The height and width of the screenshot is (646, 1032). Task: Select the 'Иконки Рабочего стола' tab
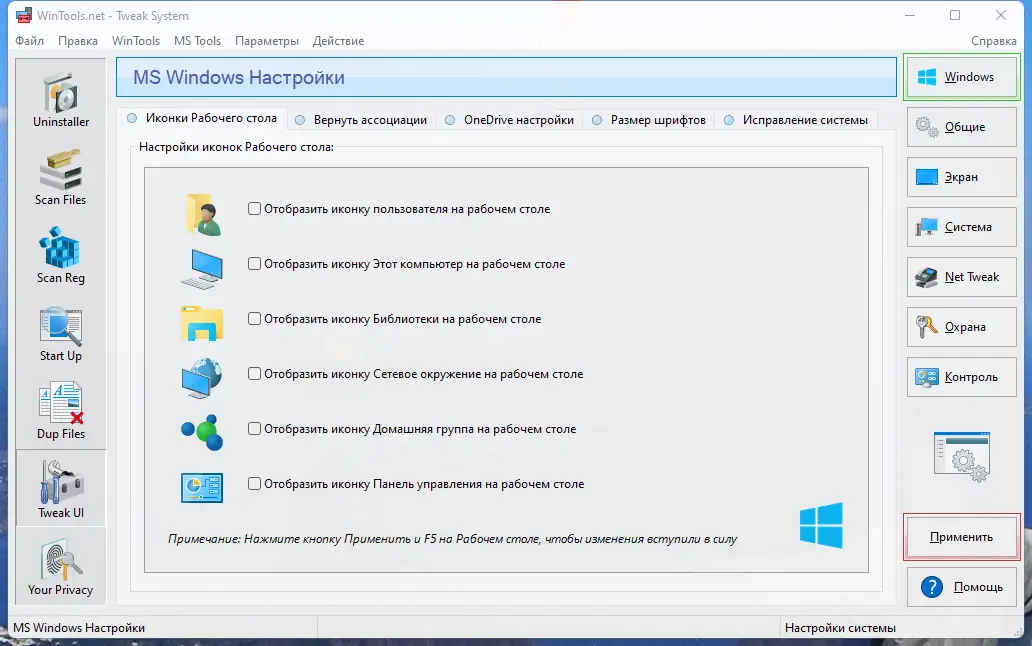coord(202,118)
